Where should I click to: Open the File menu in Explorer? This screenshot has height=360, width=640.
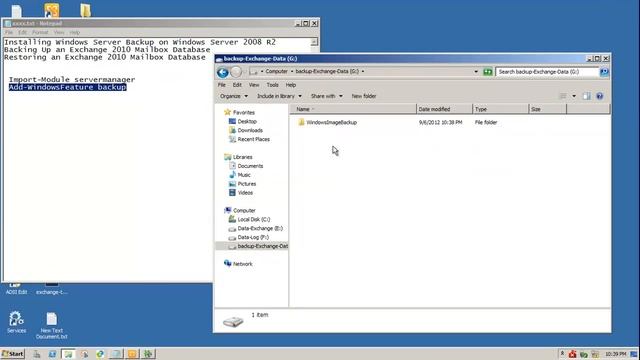tap(222, 85)
